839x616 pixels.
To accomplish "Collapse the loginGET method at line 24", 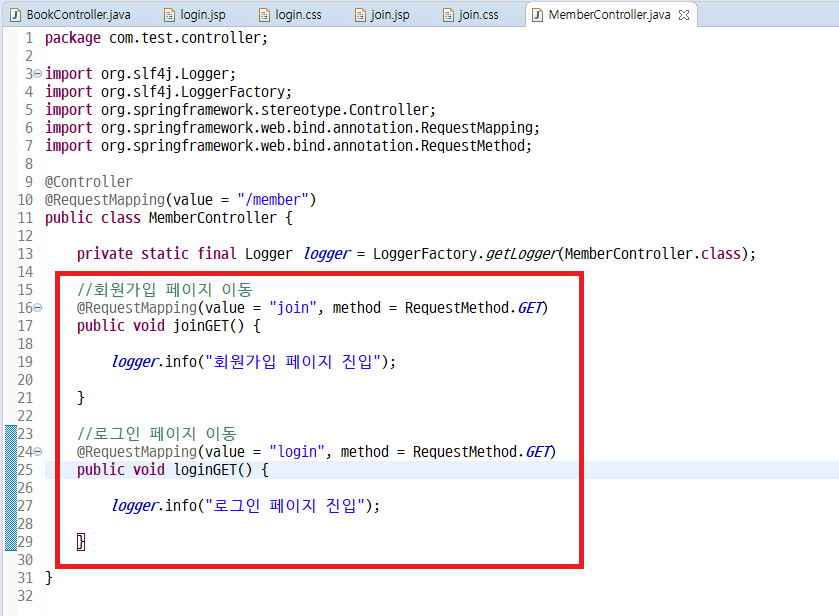I will pos(37,451).
